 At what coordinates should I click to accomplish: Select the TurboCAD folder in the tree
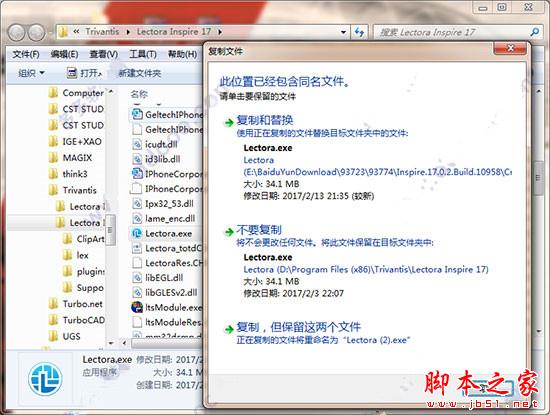click(76, 320)
